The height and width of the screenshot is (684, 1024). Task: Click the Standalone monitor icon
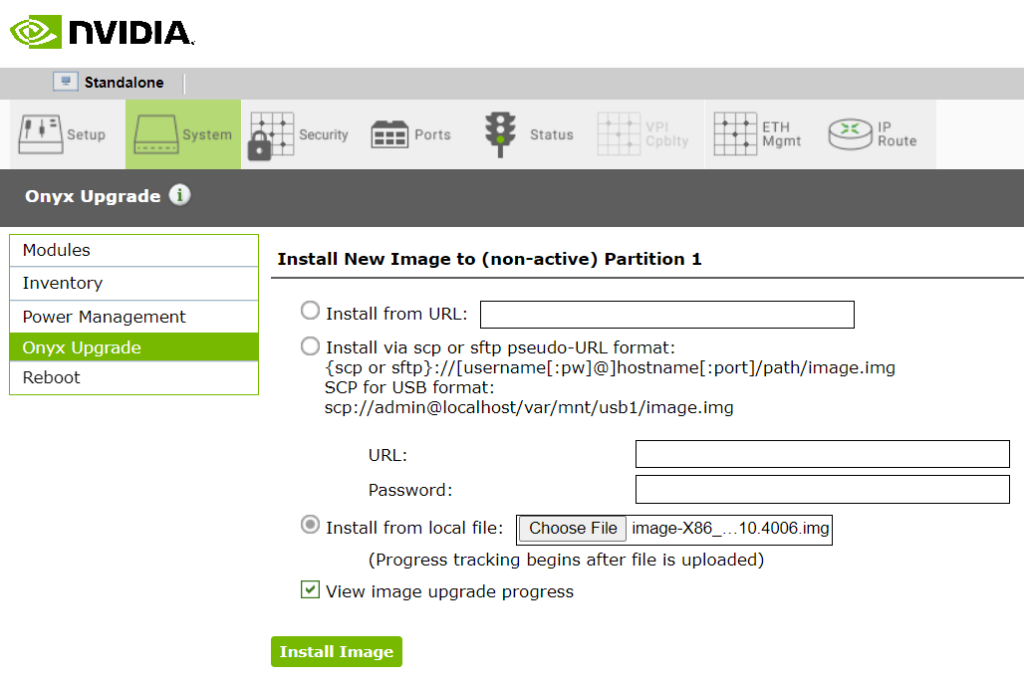(66, 82)
